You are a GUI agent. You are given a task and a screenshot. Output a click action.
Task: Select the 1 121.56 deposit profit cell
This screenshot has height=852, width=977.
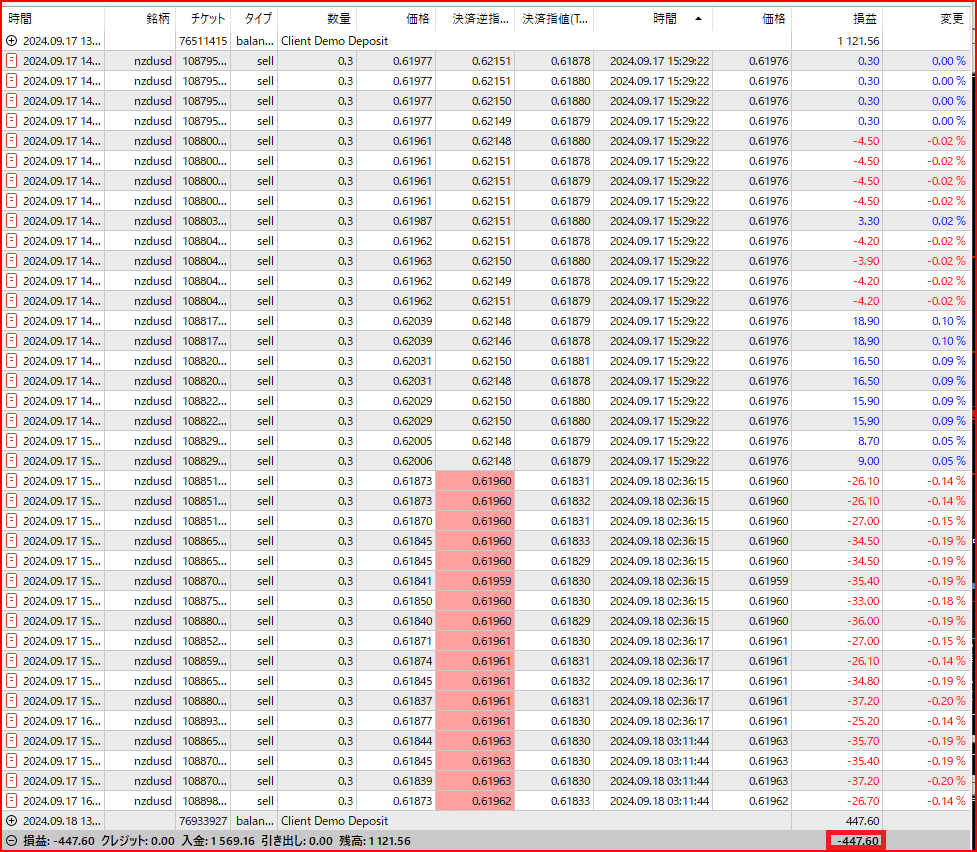(x=837, y=41)
